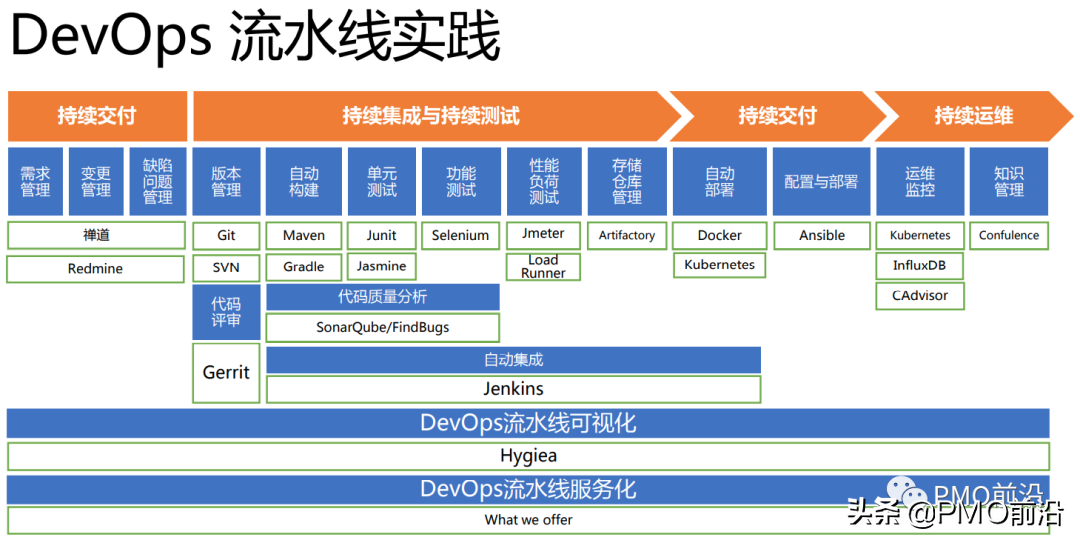This screenshot has height=543, width=1080.
Task: Select the Confluence tool box
Action: pyautogui.click(x=1009, y=235)
